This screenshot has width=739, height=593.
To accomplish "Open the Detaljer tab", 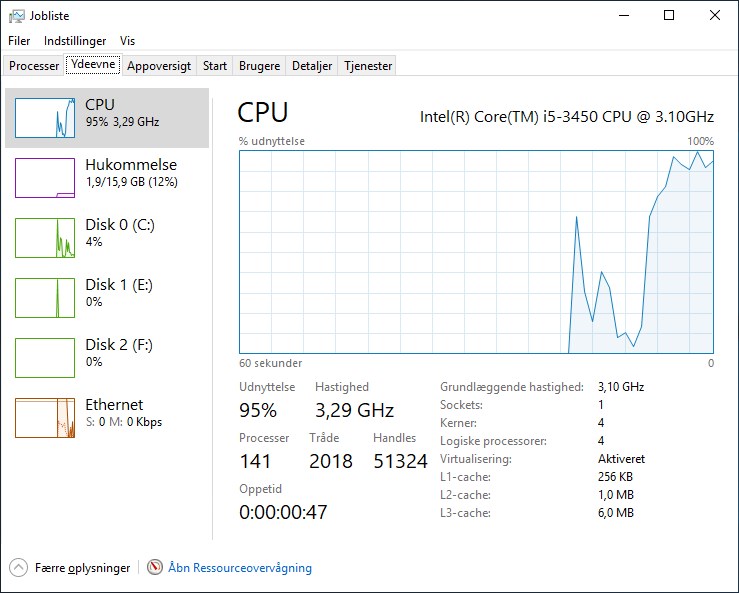I will pyautogui.click(x=312, y=66).
